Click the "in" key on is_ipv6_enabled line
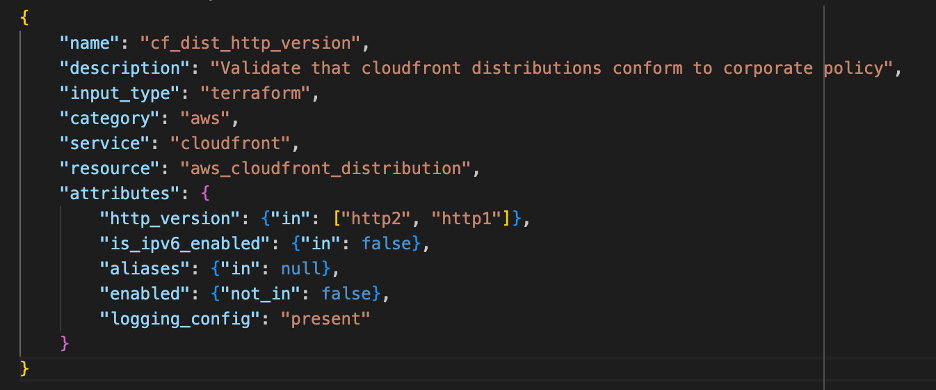Image resolution: width=936 pixels, height=390 pixels. [321, 244]
